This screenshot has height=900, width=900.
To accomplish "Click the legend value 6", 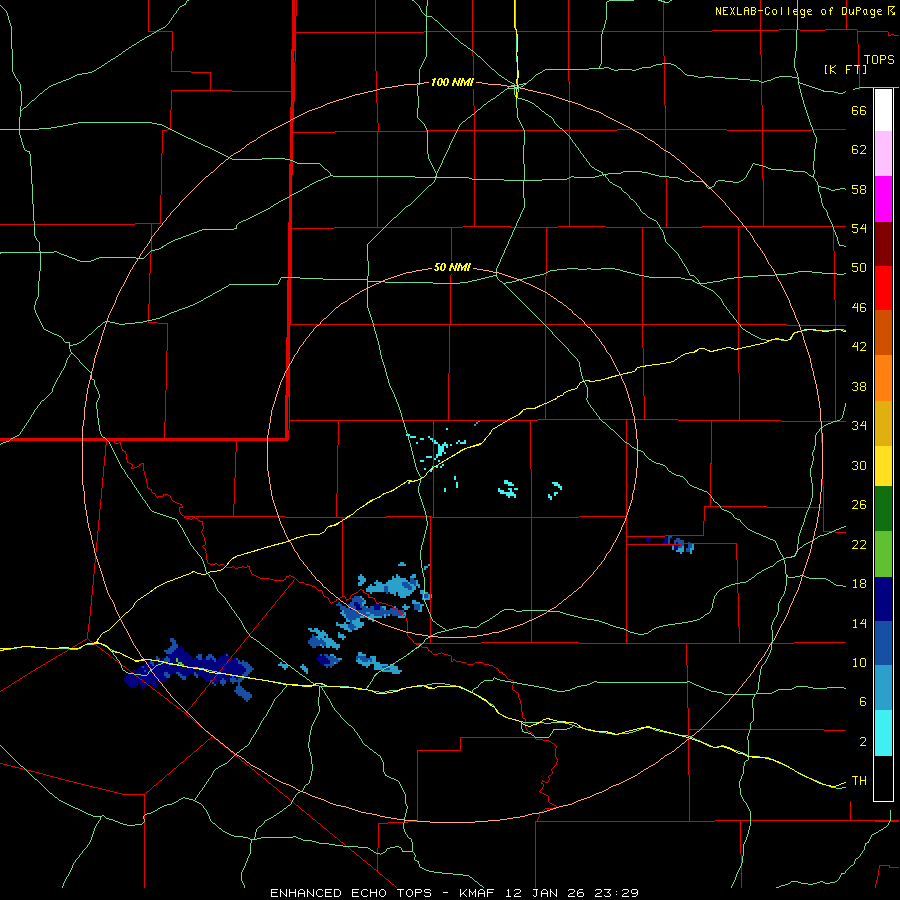I will [863, 702].
